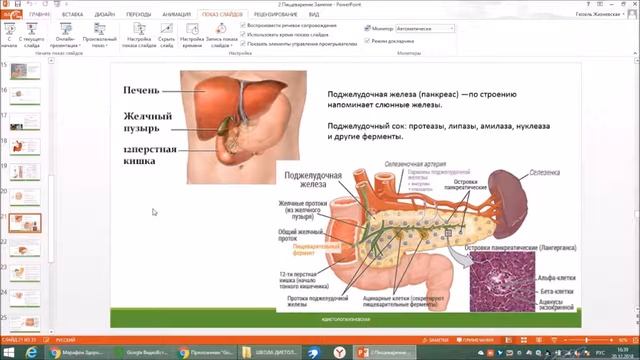This screenshot has width=640, height=360.
Task: Switch to the ГЛАВНАЯ (Home) tab
Action: [x=40, y=14]
